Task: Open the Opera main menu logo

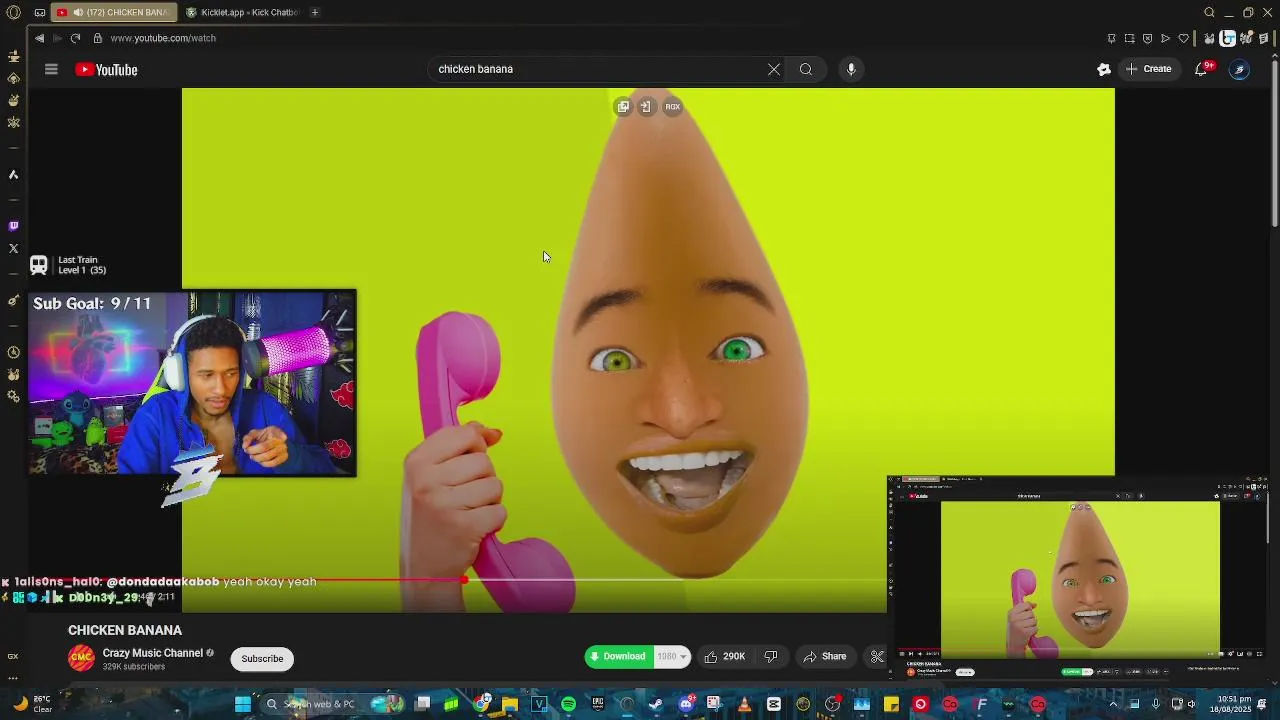Action: coord(14,12)
